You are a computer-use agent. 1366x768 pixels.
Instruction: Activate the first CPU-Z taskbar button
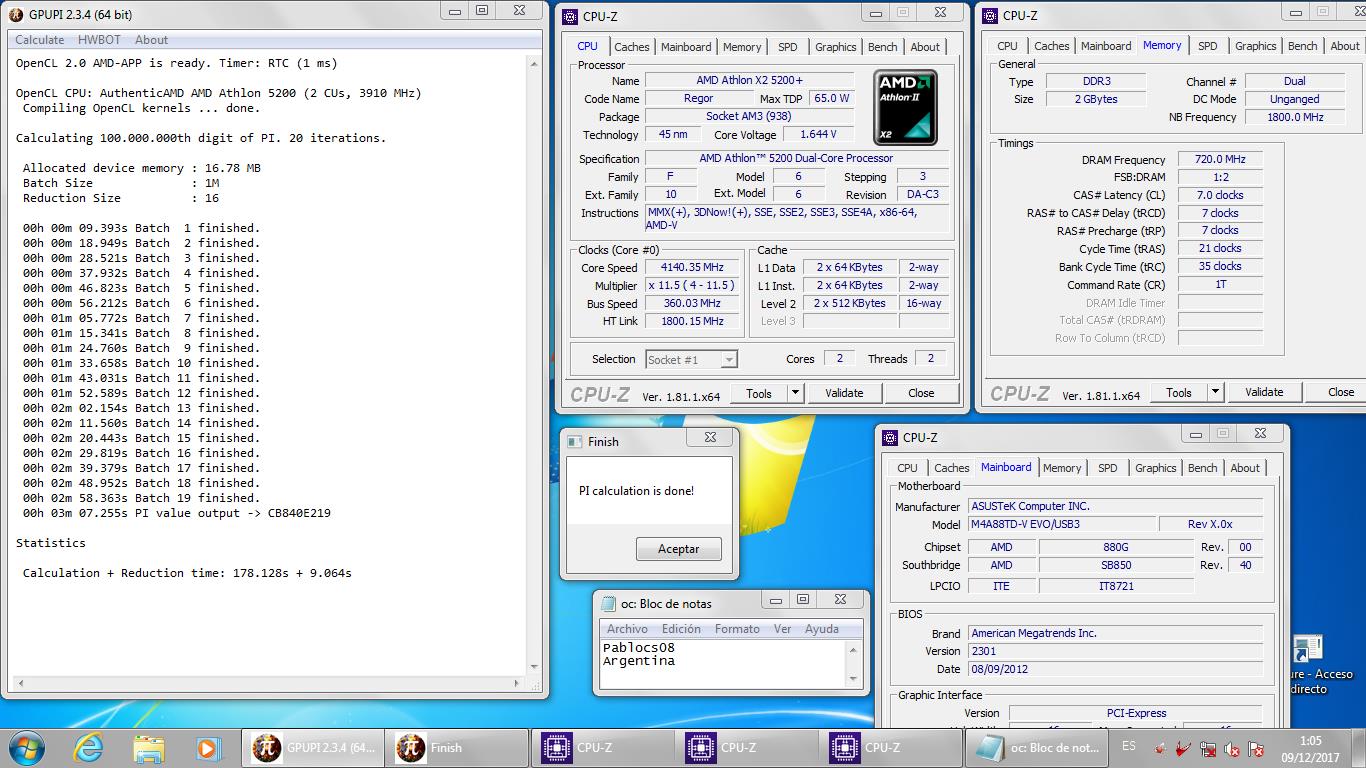tap(601, 747)
